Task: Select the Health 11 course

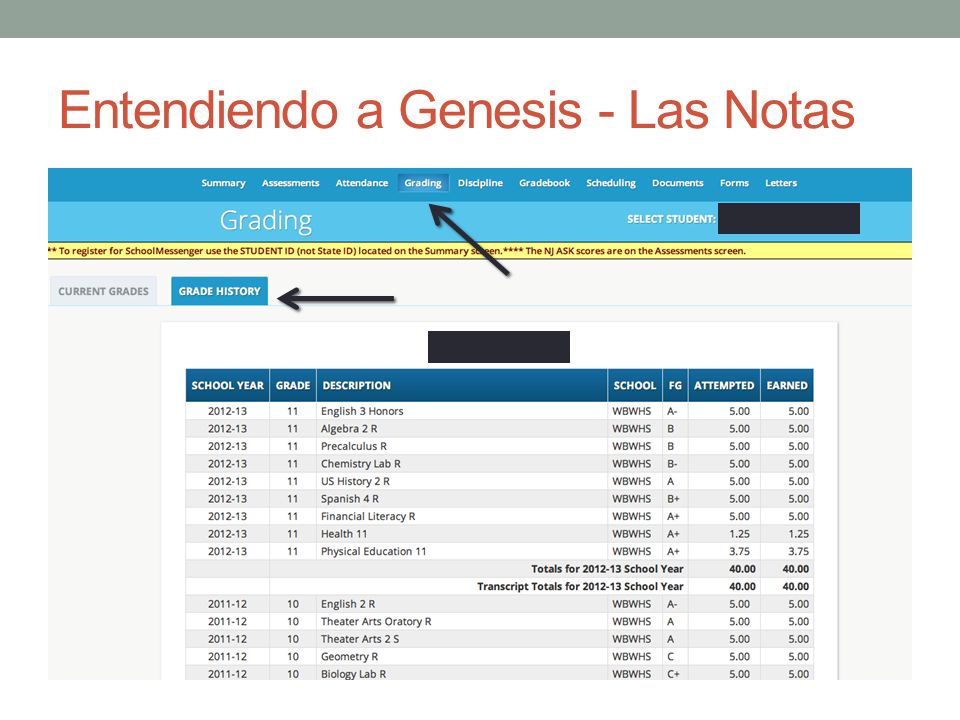Action: pyautogui.click(x=500, y=534)
